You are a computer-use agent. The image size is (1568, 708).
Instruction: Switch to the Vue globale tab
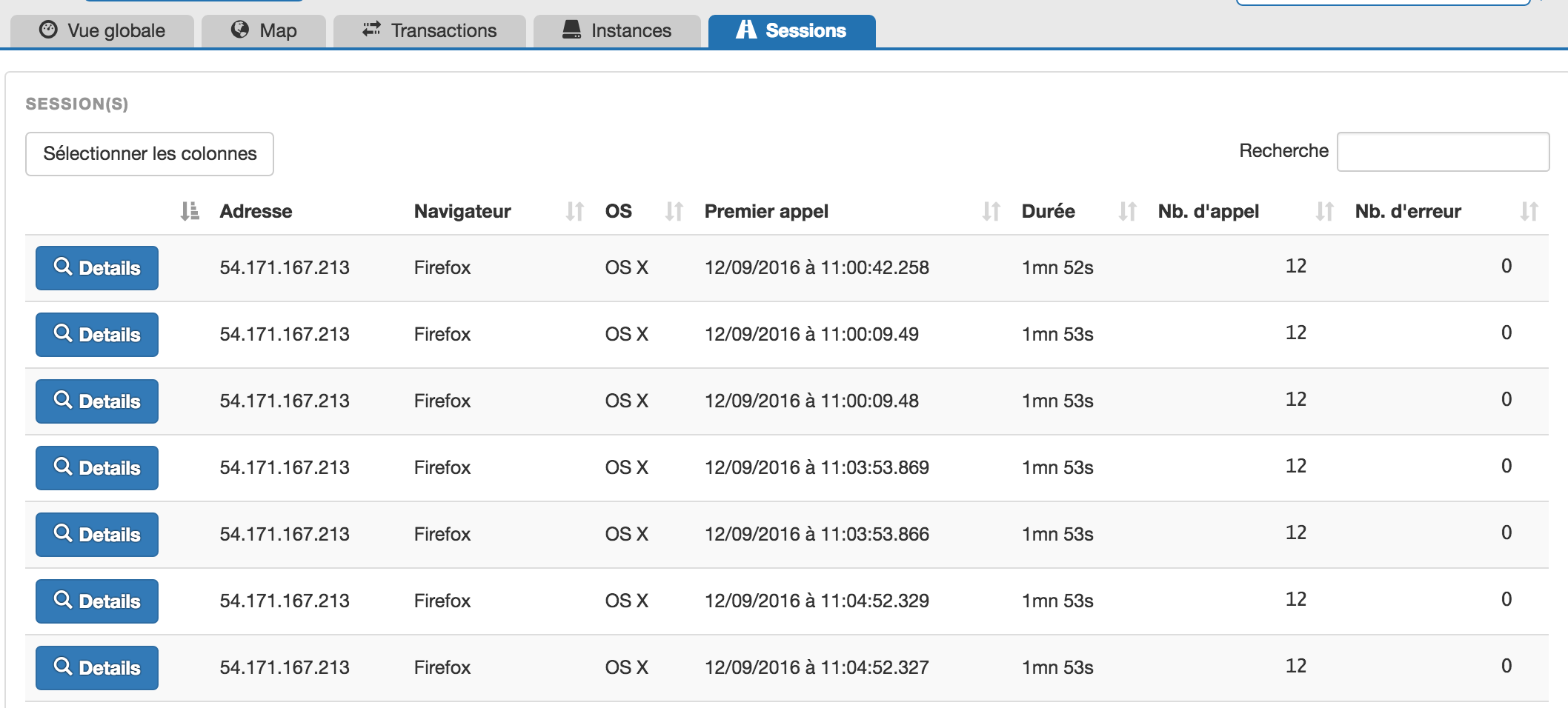pyautogui.click(x=102, y=31)
